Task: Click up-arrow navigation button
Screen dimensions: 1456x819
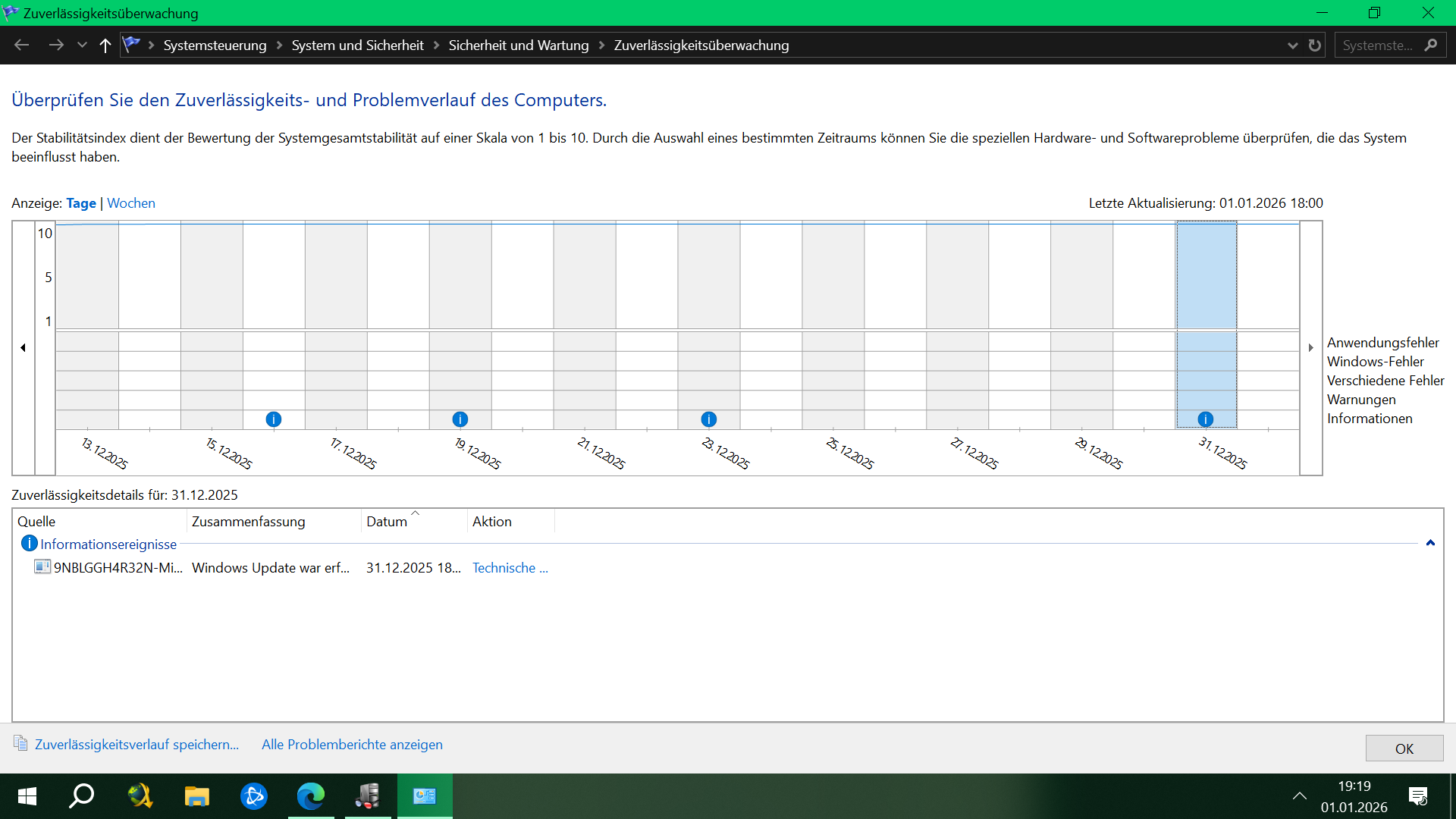Action: (105, 45)
